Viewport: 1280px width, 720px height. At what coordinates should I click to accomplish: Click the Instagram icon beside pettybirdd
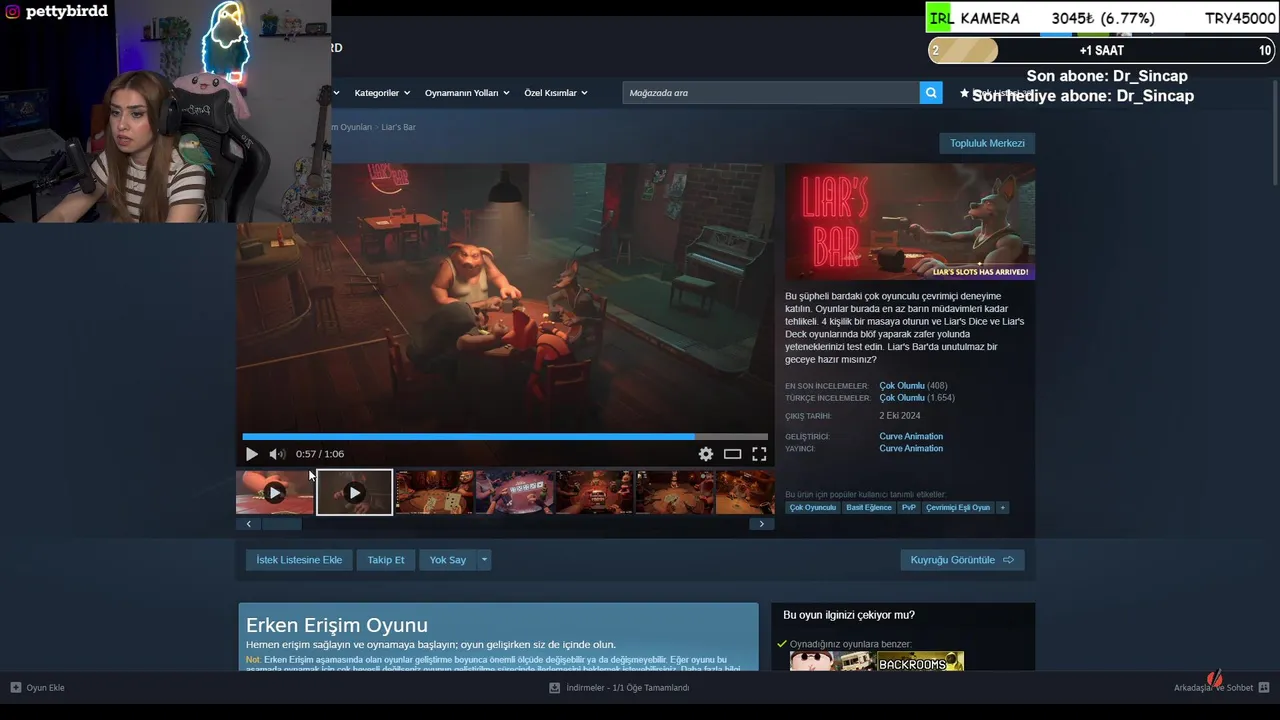(13, 12)
